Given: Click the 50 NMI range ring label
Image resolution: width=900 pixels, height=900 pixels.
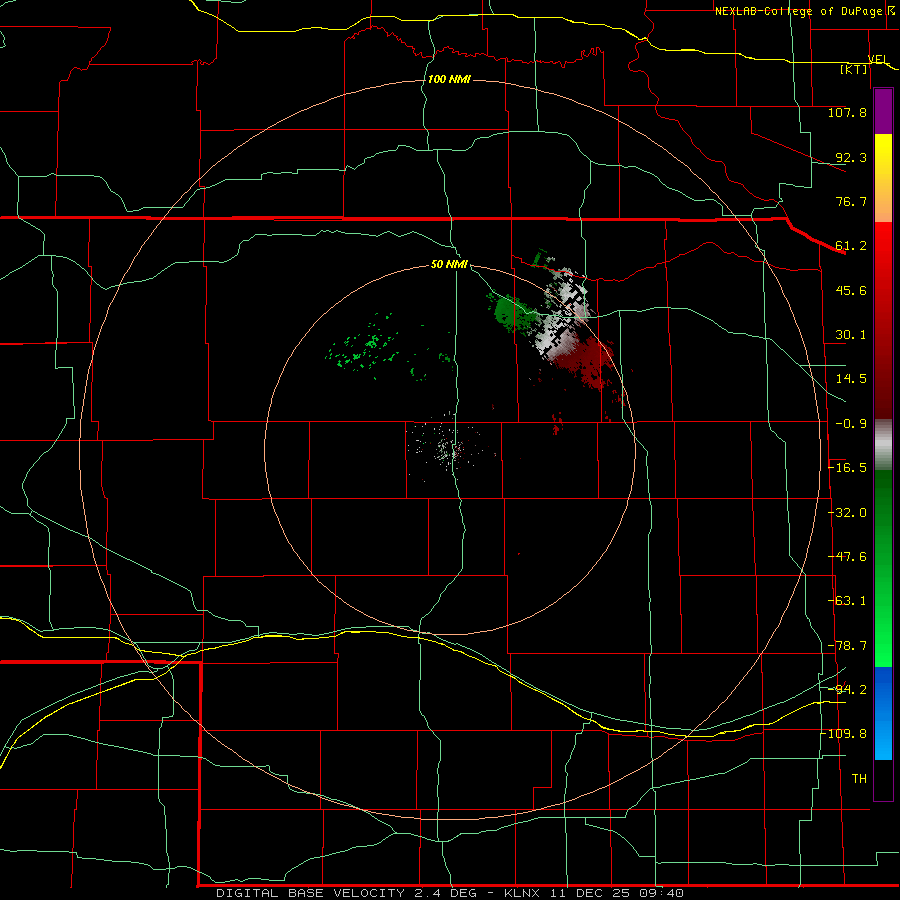Looking at the screenshot, I should (x=449, y=265).
